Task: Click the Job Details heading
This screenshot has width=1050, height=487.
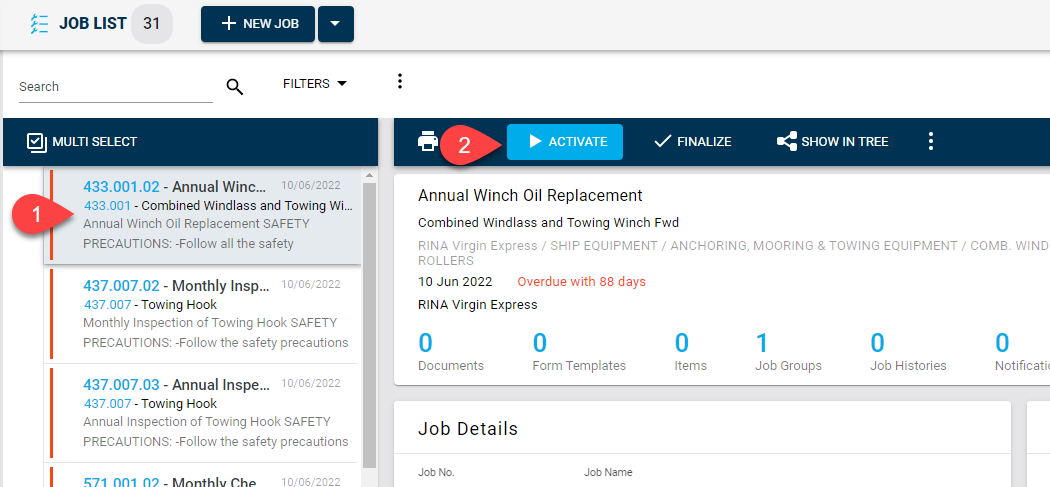Action: (467, 429)
